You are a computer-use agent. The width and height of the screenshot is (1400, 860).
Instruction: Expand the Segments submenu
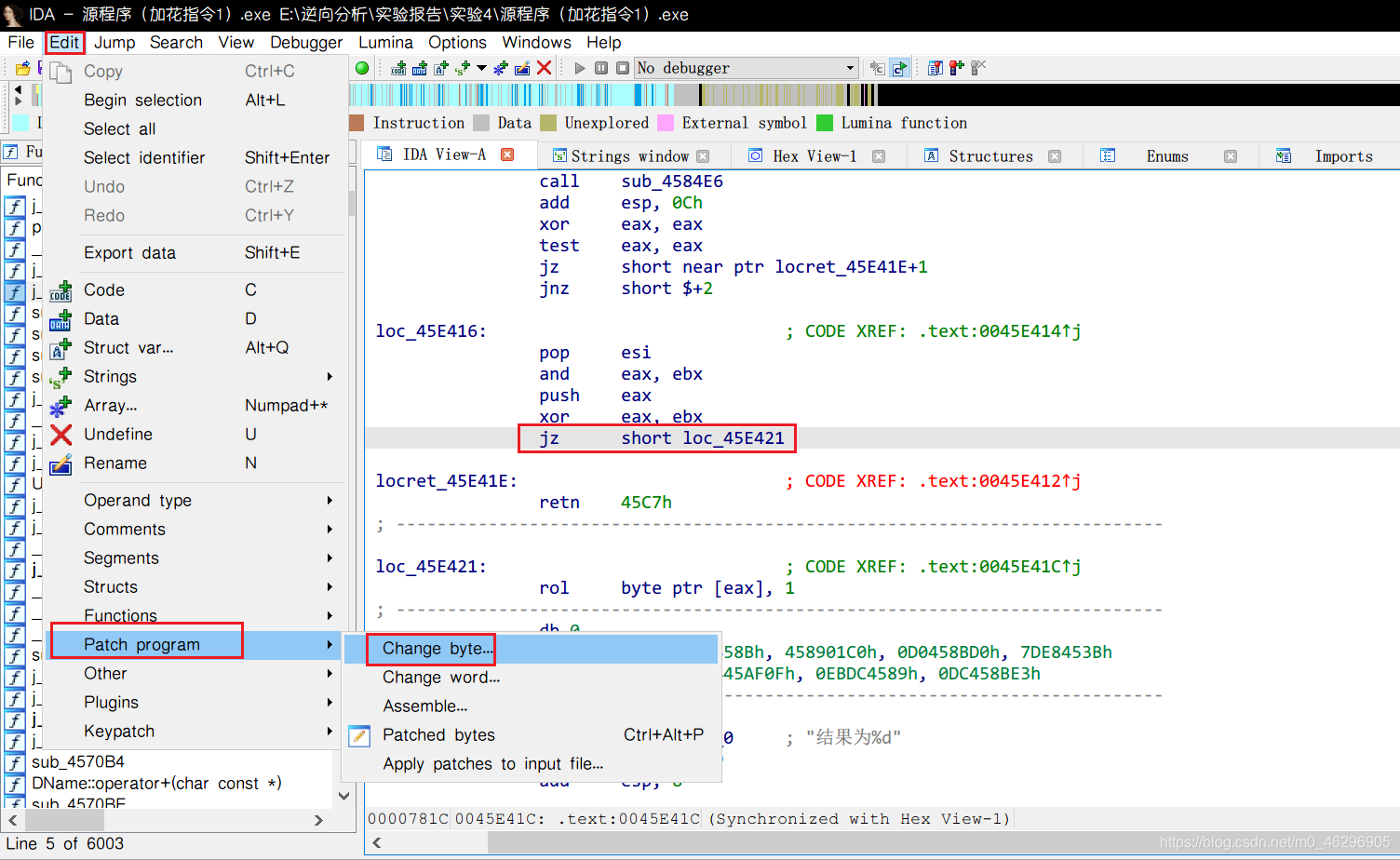(195, 558)
